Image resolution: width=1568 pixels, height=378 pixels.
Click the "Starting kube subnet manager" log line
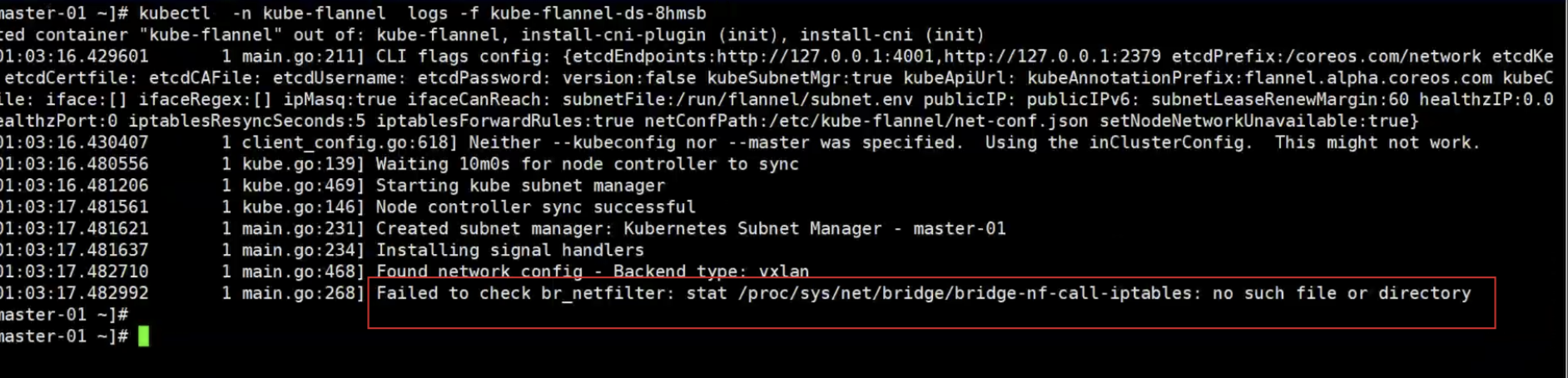(x=520, y=186)
